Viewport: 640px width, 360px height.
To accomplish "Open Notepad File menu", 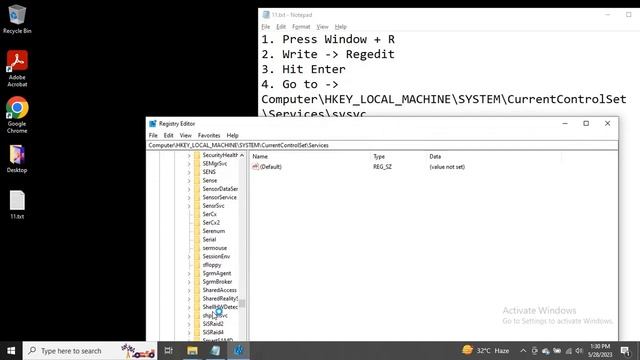I will (x=266, y=27).
